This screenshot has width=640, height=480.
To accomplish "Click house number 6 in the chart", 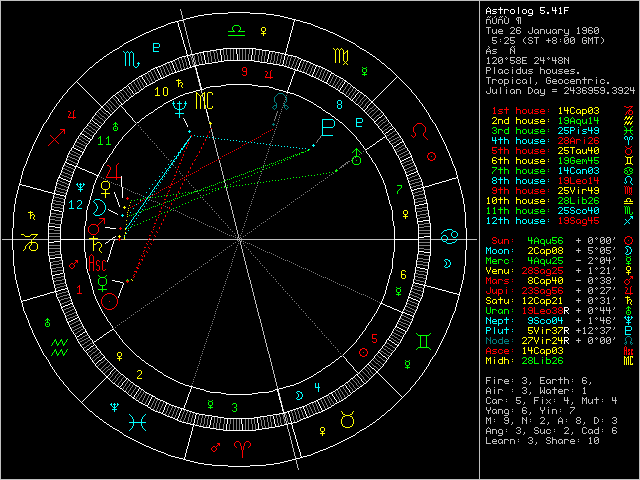I will click(403, 275).
